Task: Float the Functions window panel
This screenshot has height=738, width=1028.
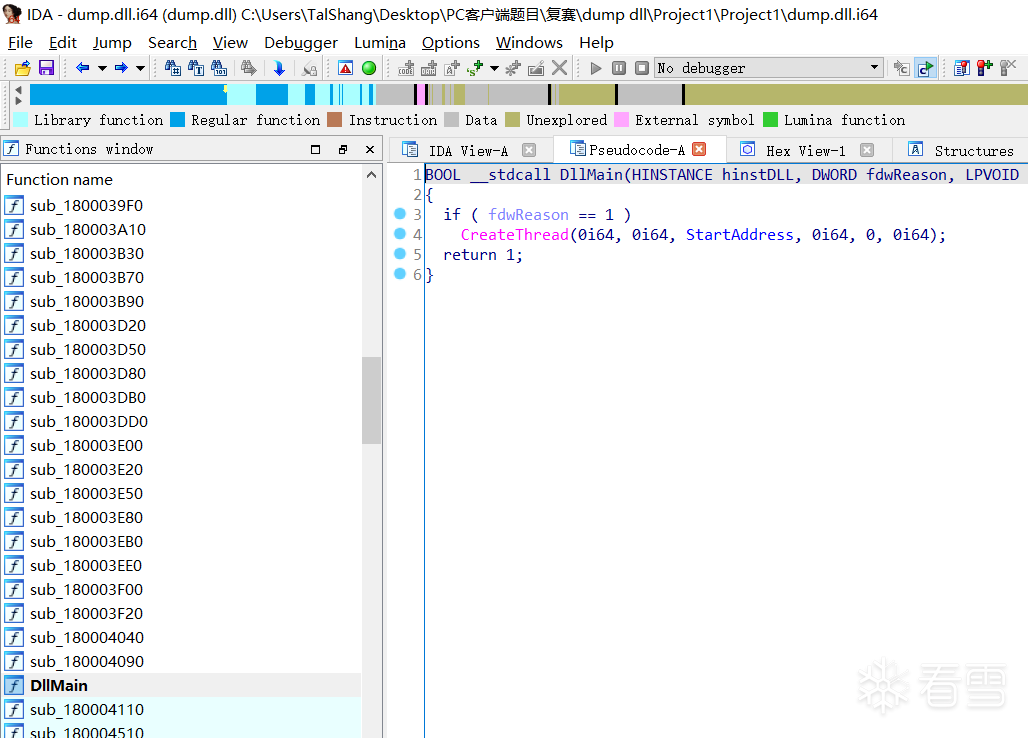Action: pyautogui.click(x=343, y=149)
